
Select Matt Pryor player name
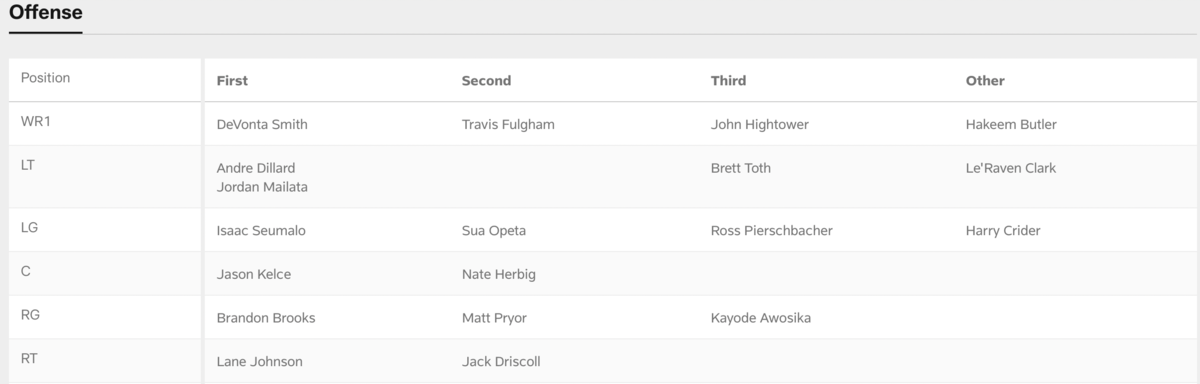494,318
